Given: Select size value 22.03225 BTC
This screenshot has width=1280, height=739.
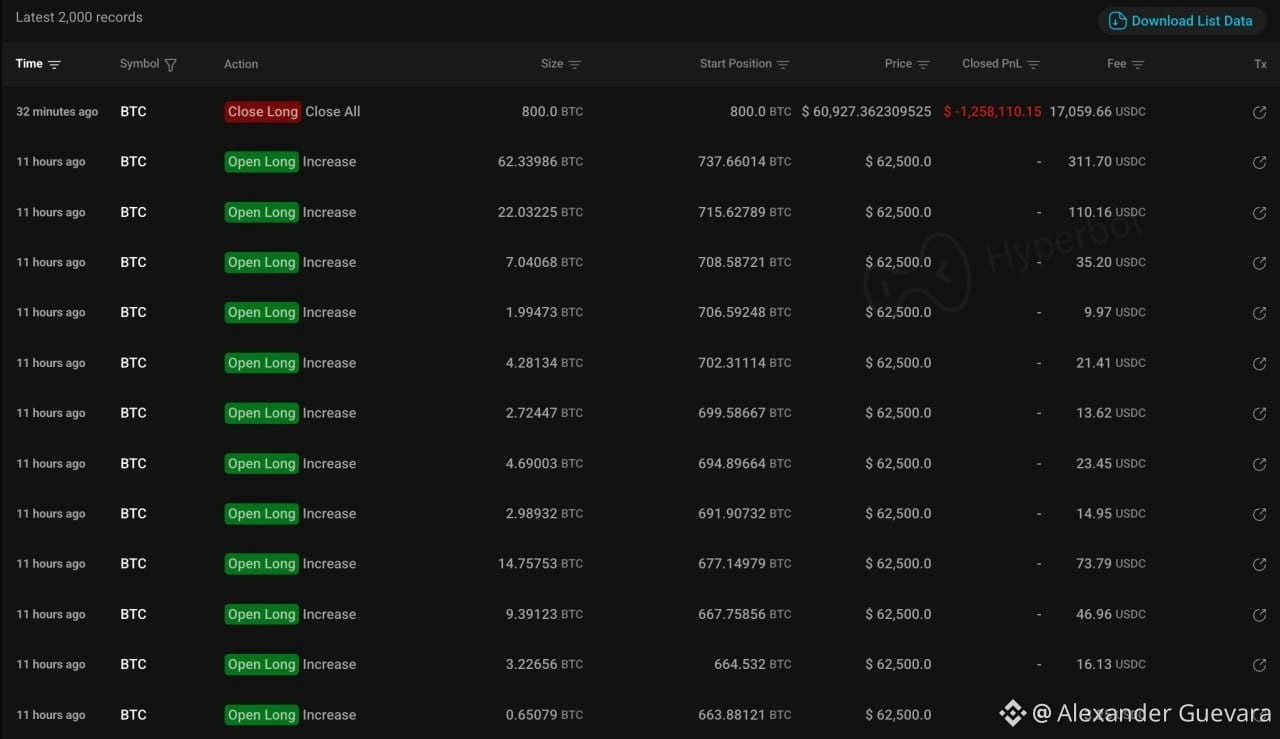Looking at the screenshot, I should pos(540,212).
